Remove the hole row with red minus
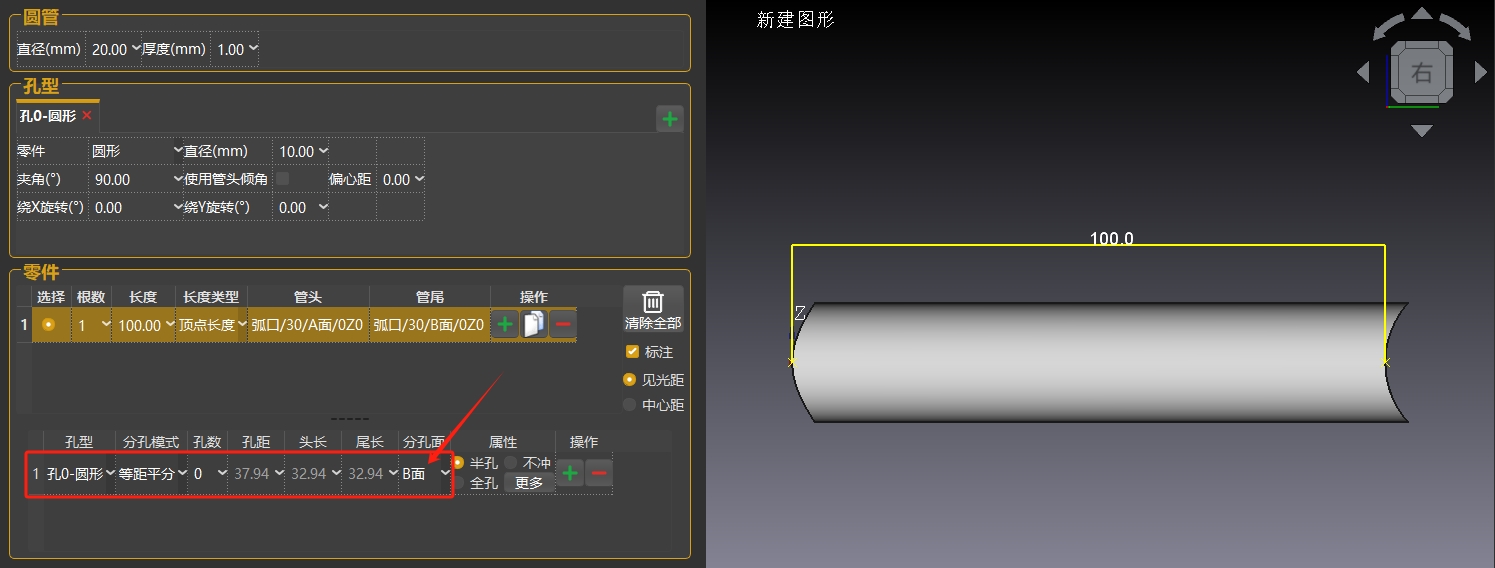The image size is (1495, 568). [x=599, y=473]
